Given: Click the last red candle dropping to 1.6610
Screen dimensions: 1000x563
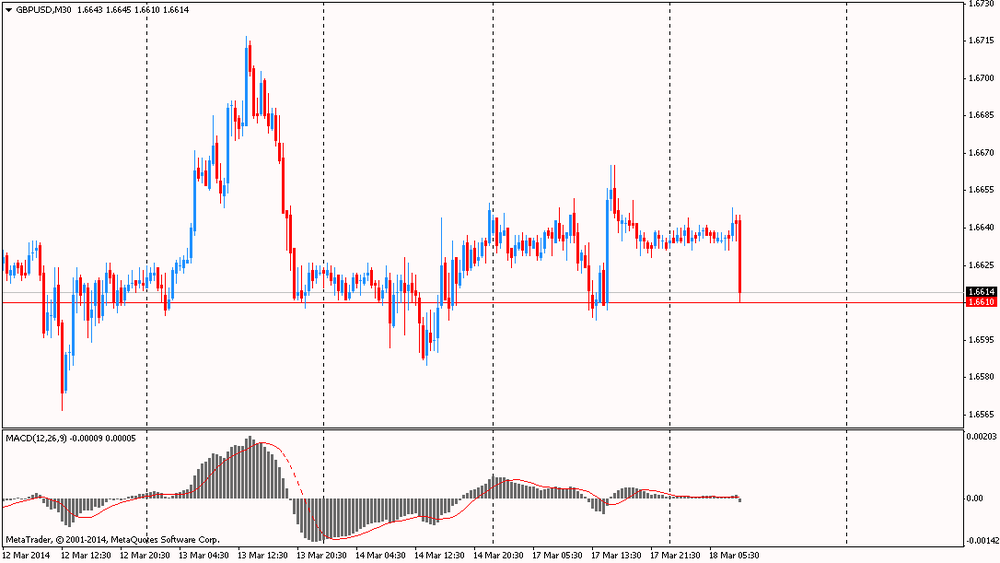Looking at the screenshot, I should click(740, 260).
